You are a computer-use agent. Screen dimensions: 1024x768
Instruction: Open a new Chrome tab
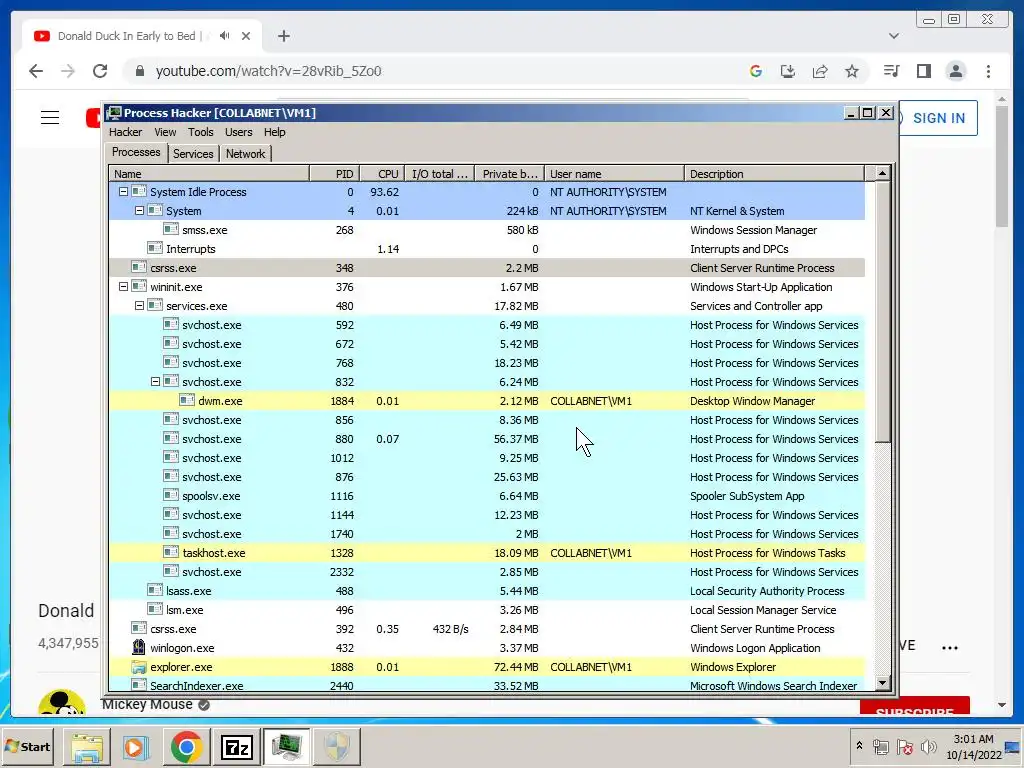click(x=283, y=36)
